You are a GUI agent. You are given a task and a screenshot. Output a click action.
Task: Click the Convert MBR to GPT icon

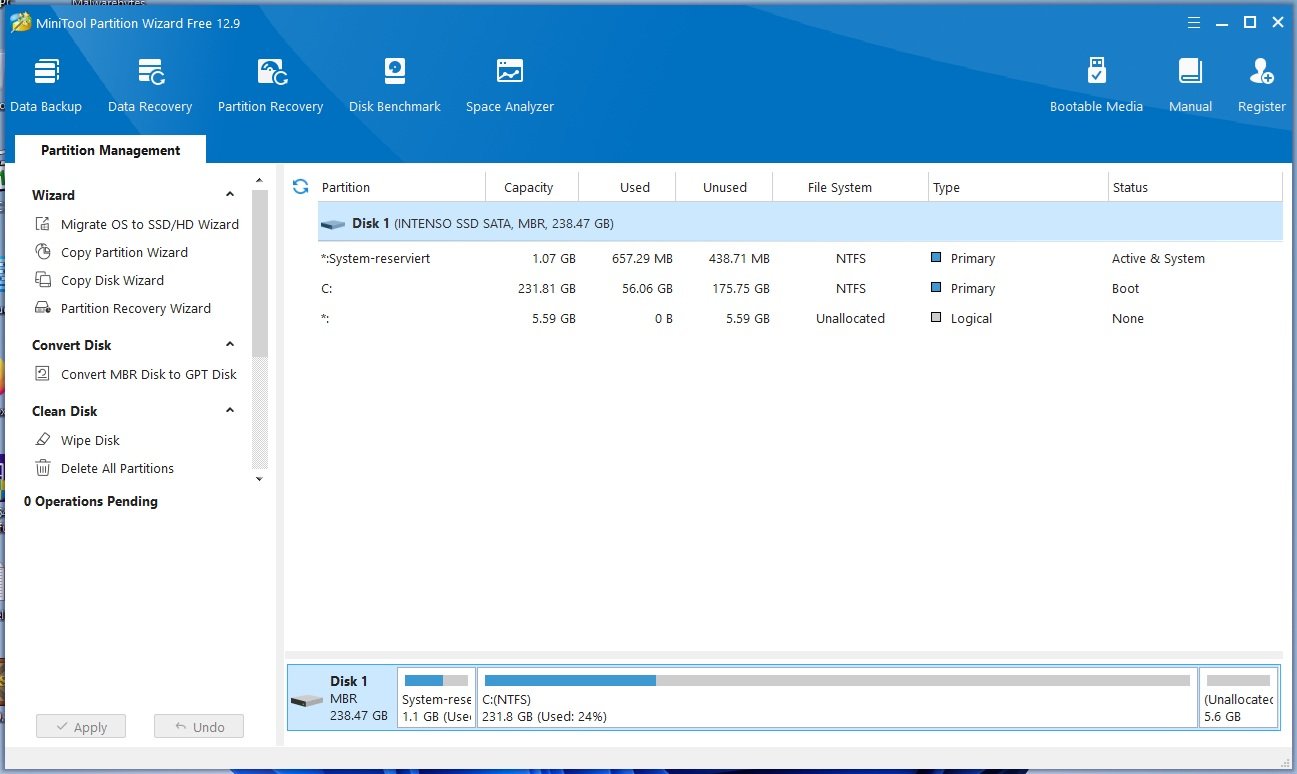[x=42, y=374]
